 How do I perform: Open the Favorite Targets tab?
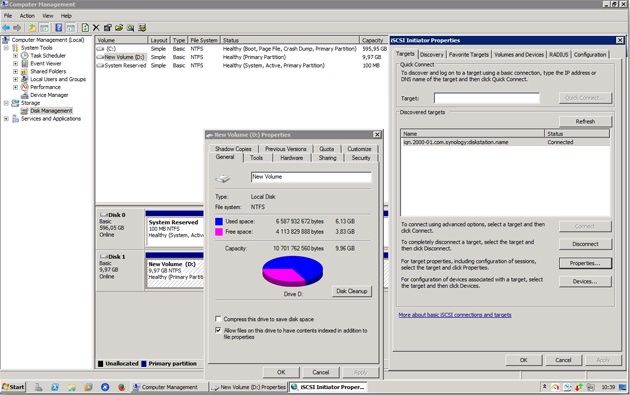pyautogui.click(x=469, y=55)
